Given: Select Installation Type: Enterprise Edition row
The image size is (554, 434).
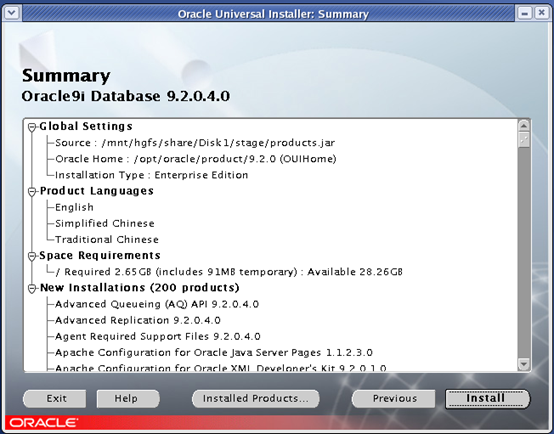Looking at the screenshot, I should 152,175.
